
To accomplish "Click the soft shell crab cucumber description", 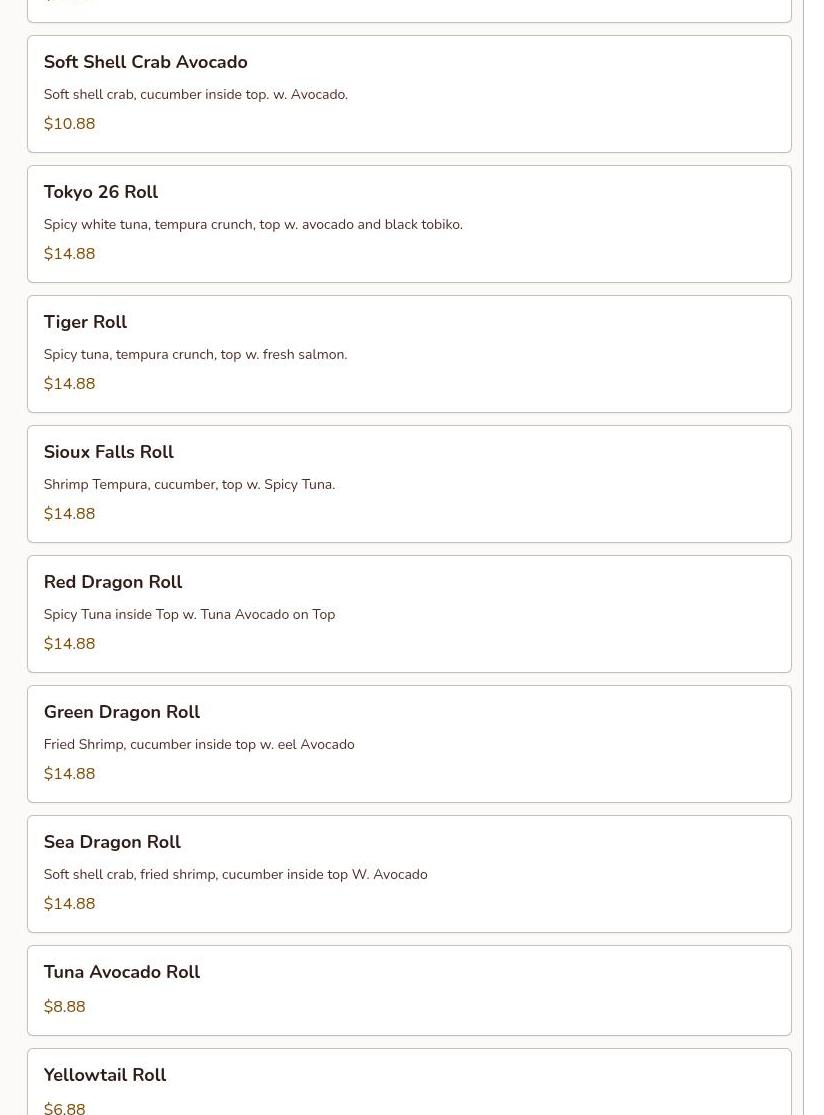I will point(195,94).
